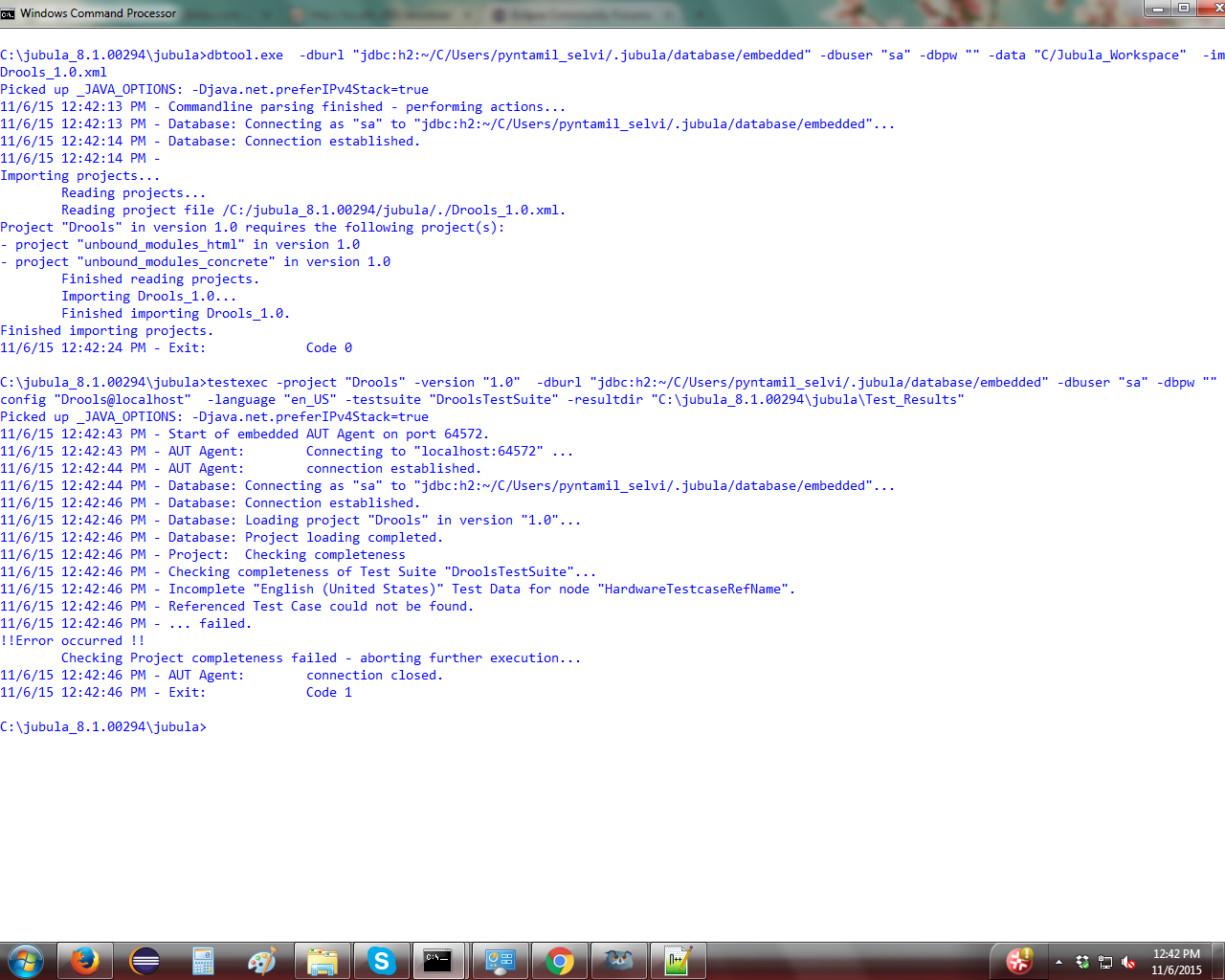Open Paint from the taskbar
Image resolution: width=1225 pixels, height=980 pixels.
262,961
